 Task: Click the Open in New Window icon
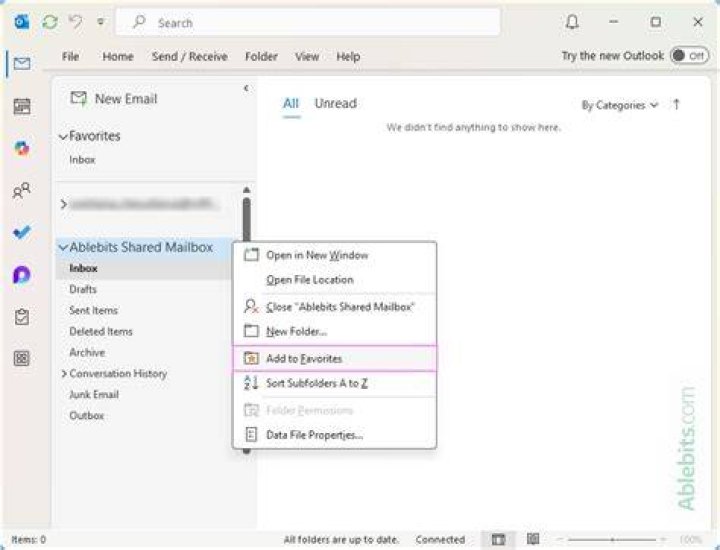(x=251, y=255)
